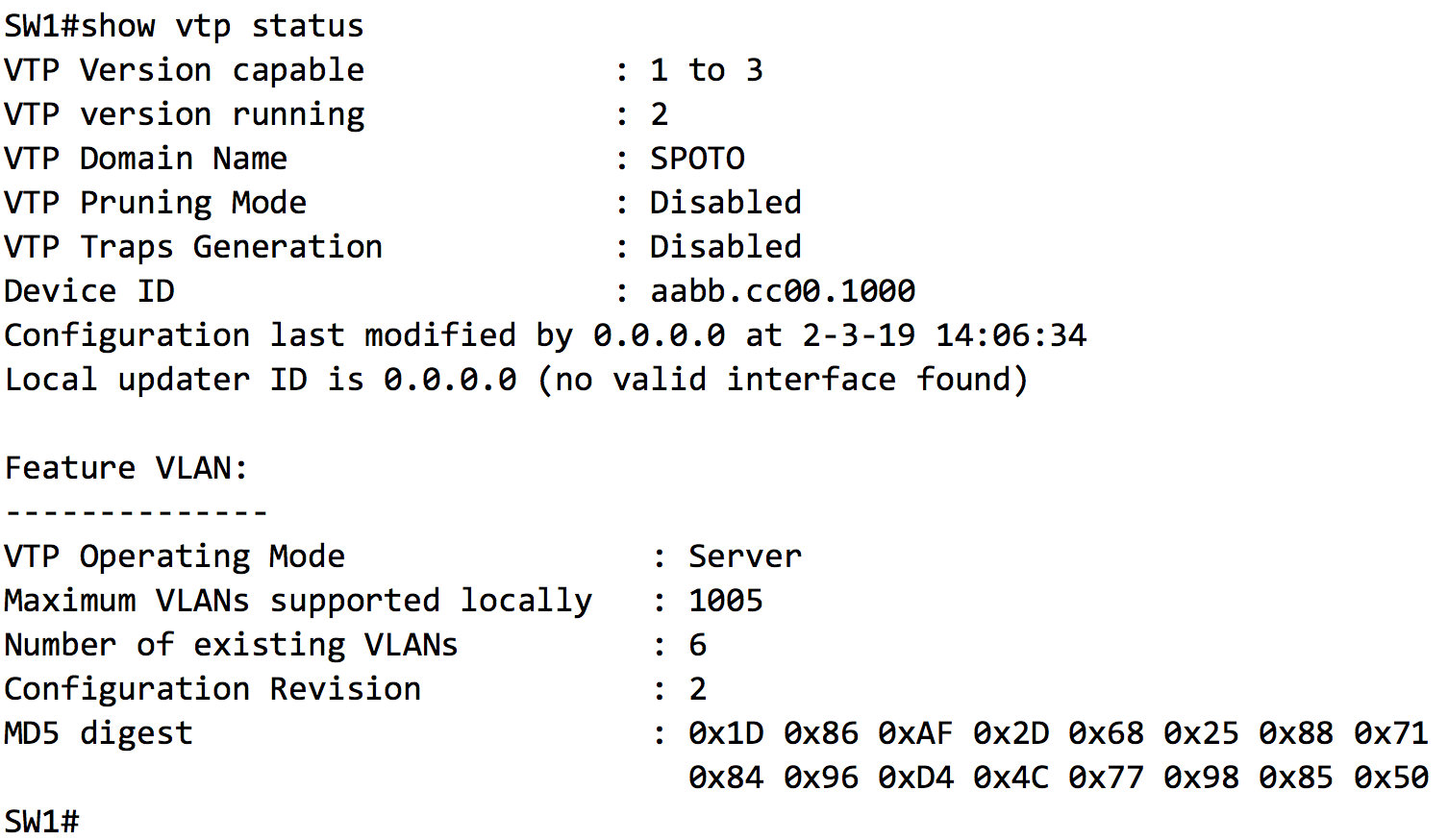
Task: Click the 'MD5 digest' label
Action: click(x=98, y=733)
